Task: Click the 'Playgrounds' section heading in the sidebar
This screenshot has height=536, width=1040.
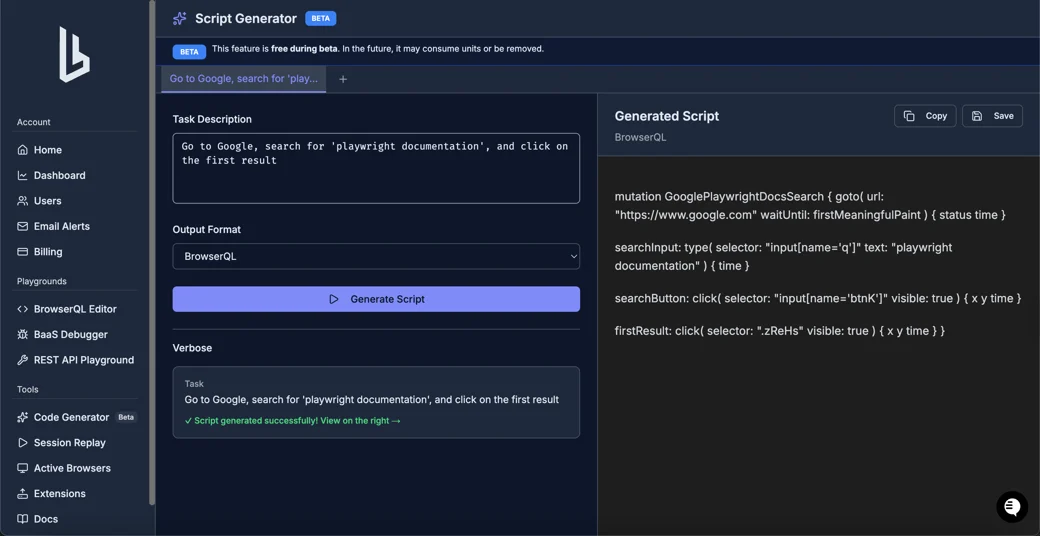Action: tap(41, 281)
